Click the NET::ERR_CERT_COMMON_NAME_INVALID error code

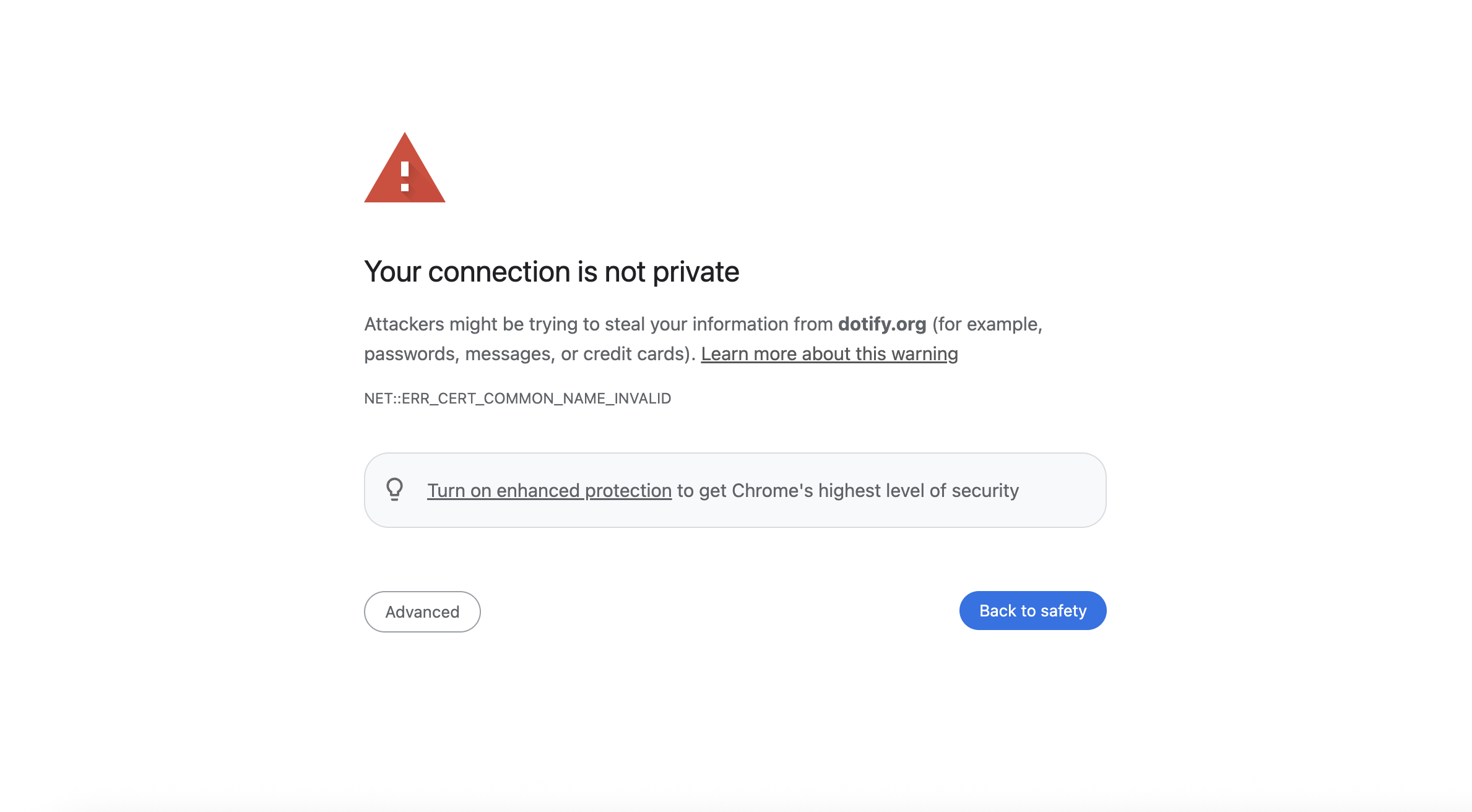517,398
